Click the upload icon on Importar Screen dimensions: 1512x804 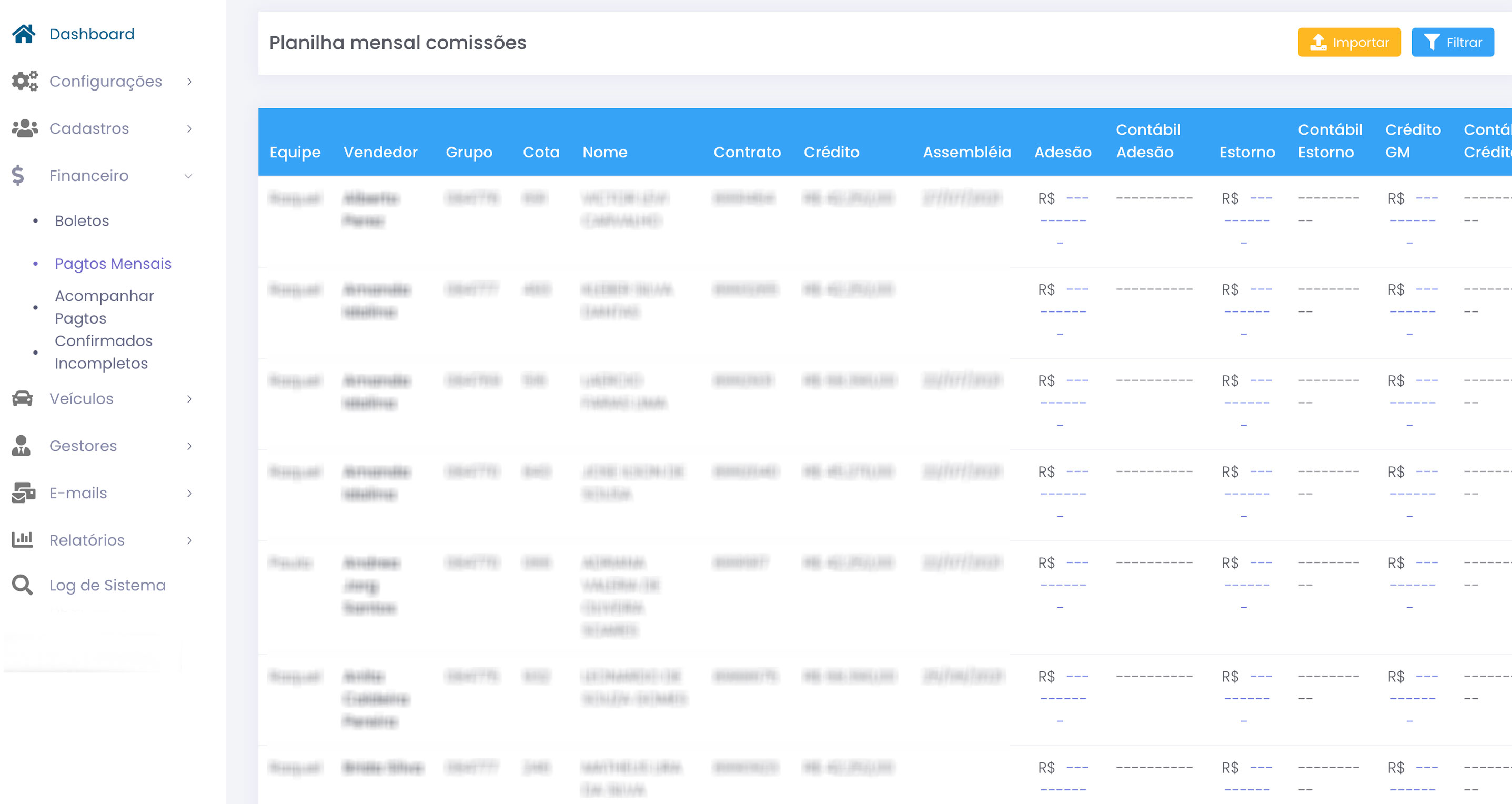click(x=1318, y=42)
